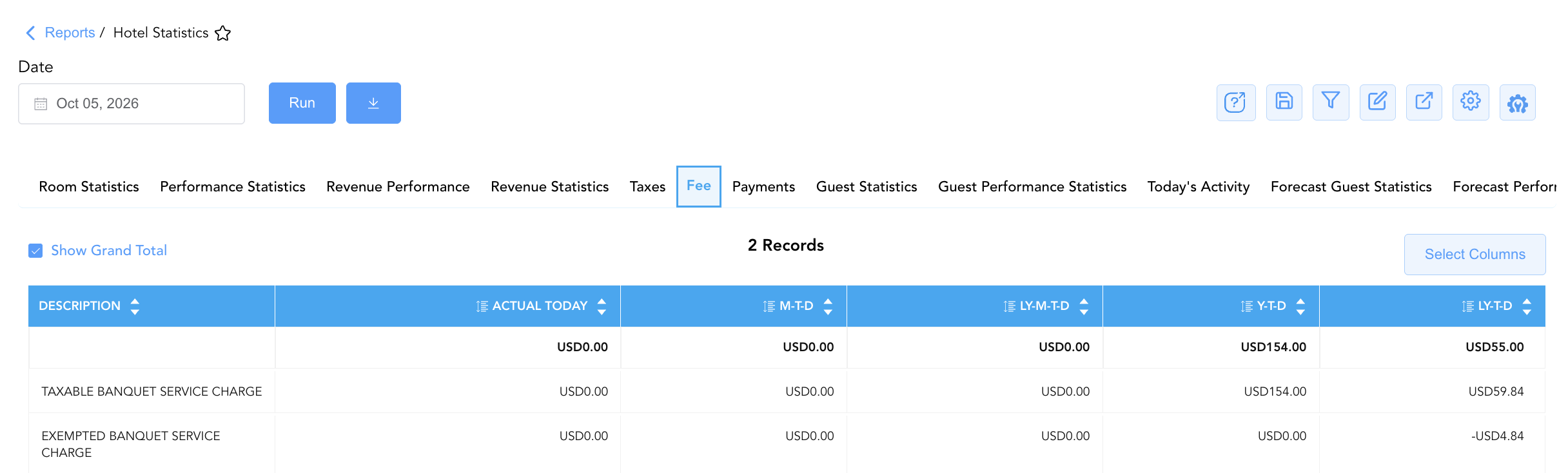Click the download arrow button

click(373, 103)
